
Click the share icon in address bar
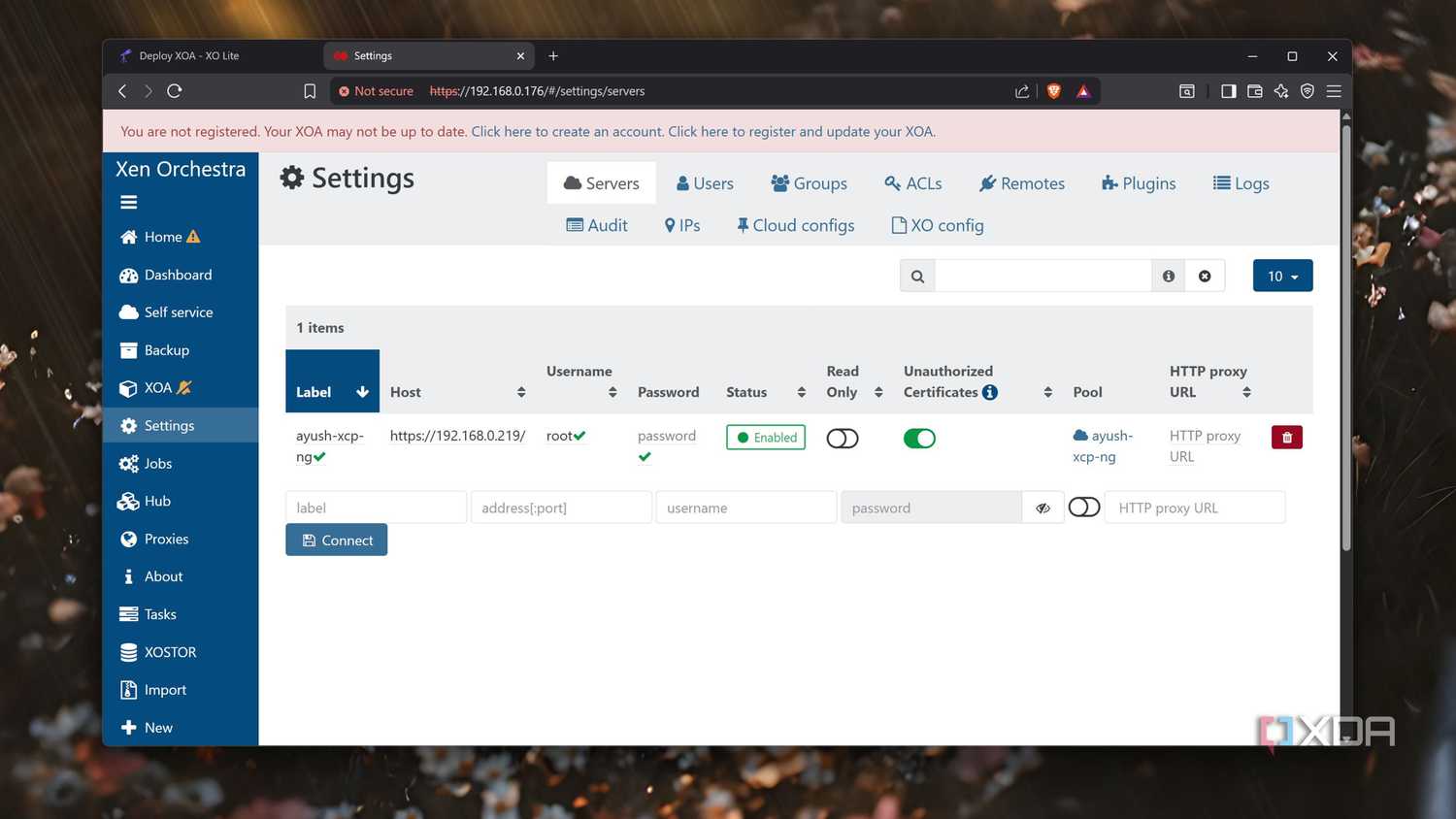point(1022,91)
